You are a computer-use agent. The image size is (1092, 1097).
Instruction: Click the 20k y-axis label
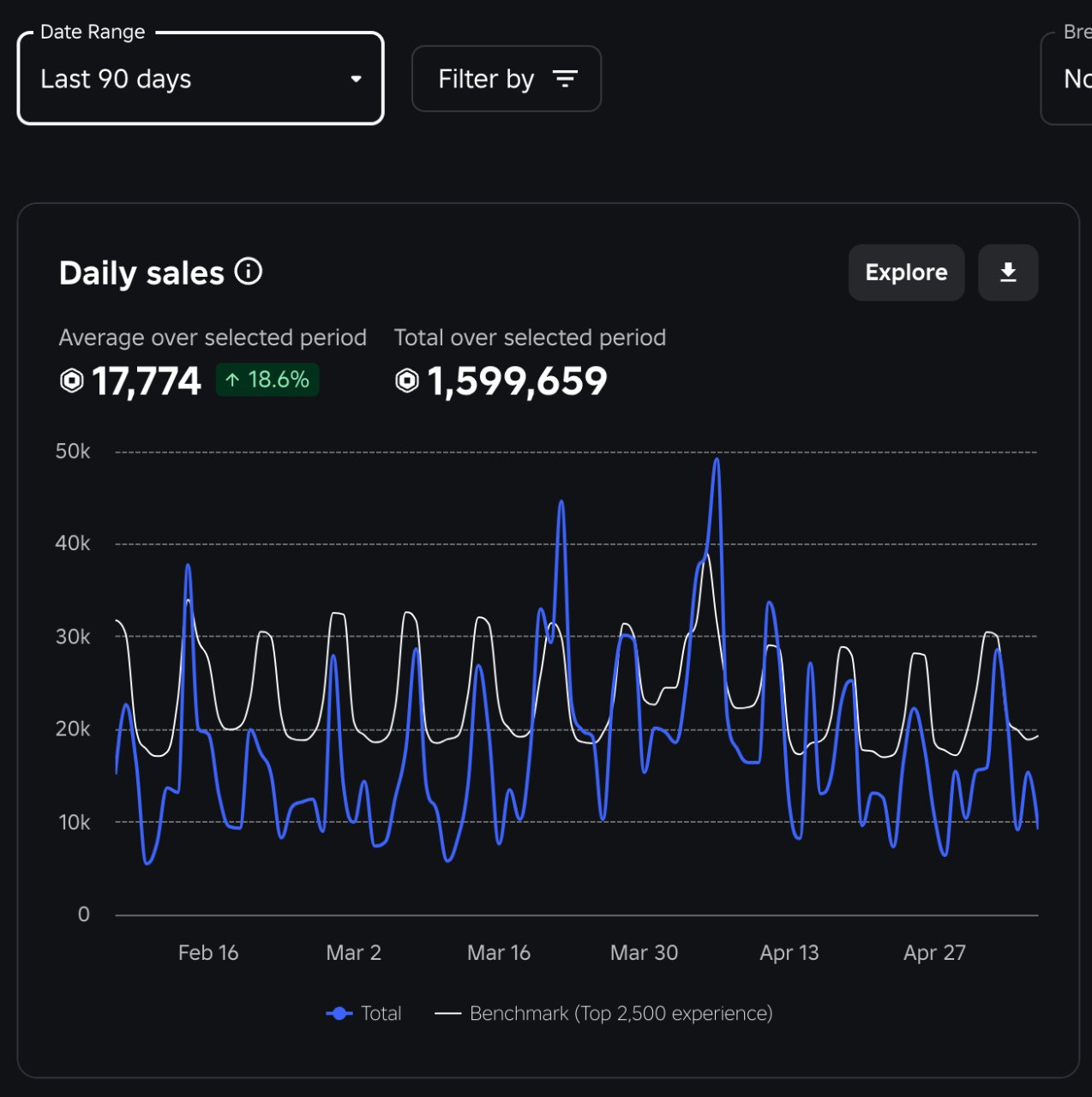(x=73, y=729)
